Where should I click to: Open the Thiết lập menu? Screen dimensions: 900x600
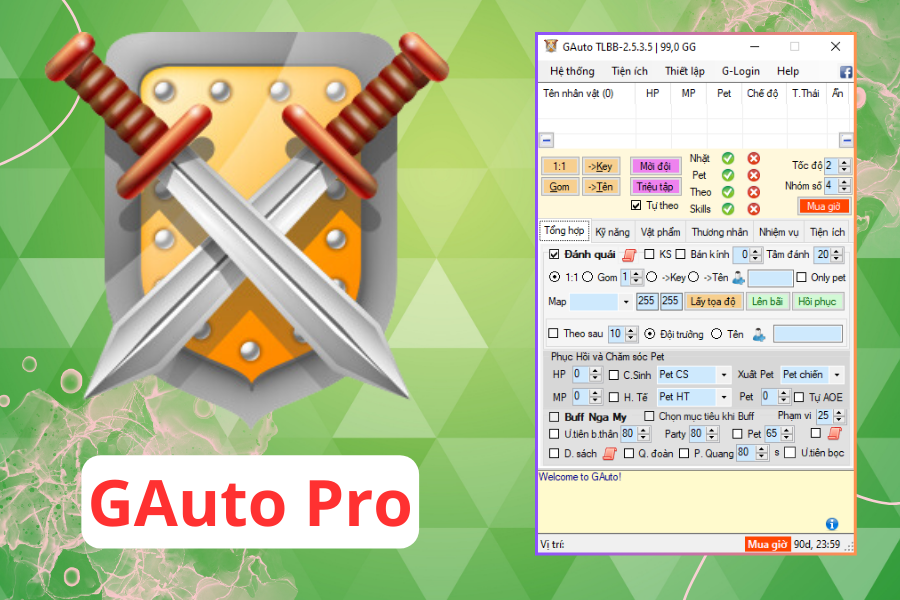pos(684,72)
